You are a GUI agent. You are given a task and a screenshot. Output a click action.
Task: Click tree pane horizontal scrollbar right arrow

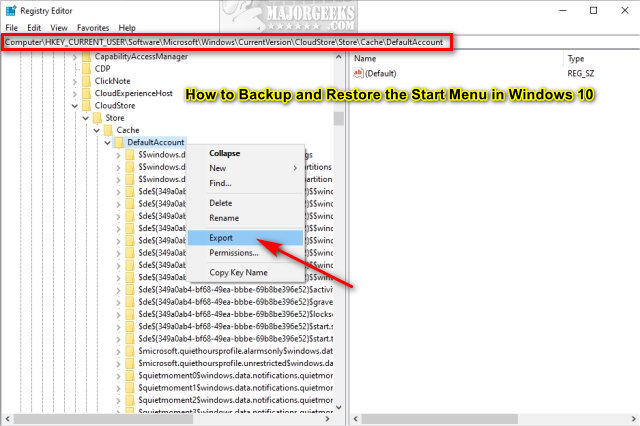[x=327, y=419]
